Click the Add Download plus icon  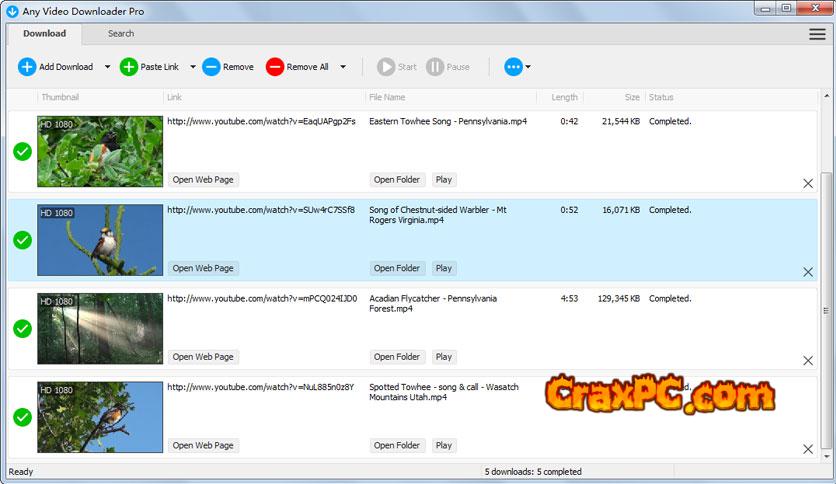27,67
